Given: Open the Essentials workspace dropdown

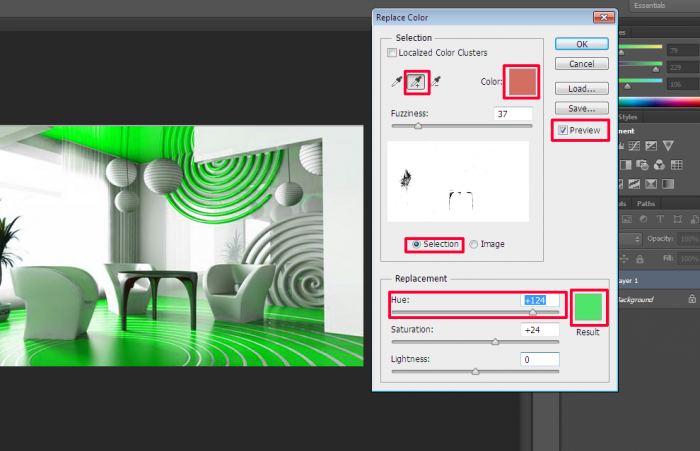Looking at the screenshot, I should pyautogui.click(x=664, y=6).
